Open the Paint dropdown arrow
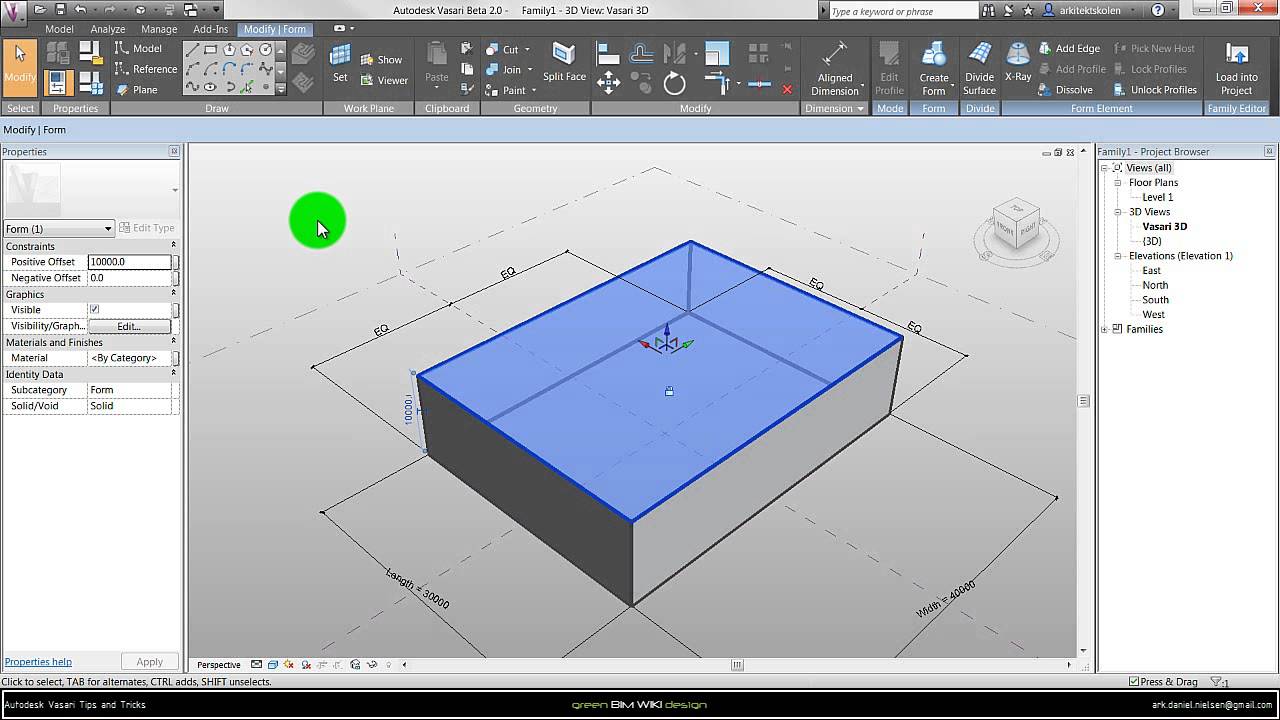The width and height of the screenshot is (1280, 720). 534,91
